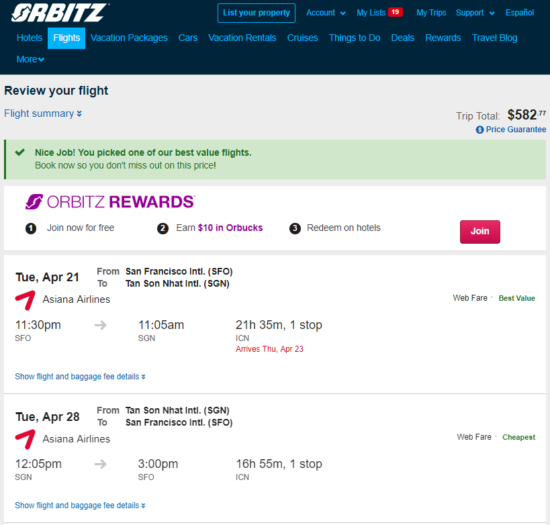Click the green checkmark in the best value banner
Viewport: 550px width, 525px height.
click(x=20, y=152)
